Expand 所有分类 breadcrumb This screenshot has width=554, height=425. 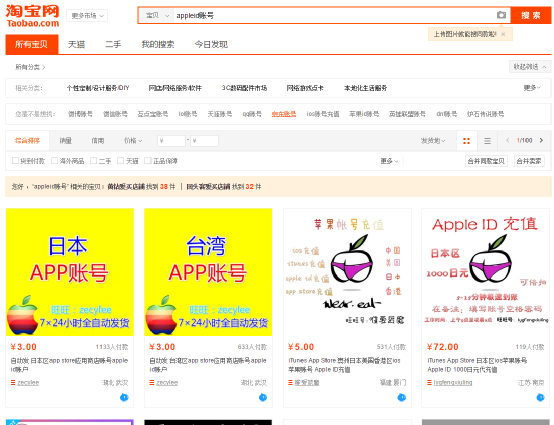click(30, 67)
